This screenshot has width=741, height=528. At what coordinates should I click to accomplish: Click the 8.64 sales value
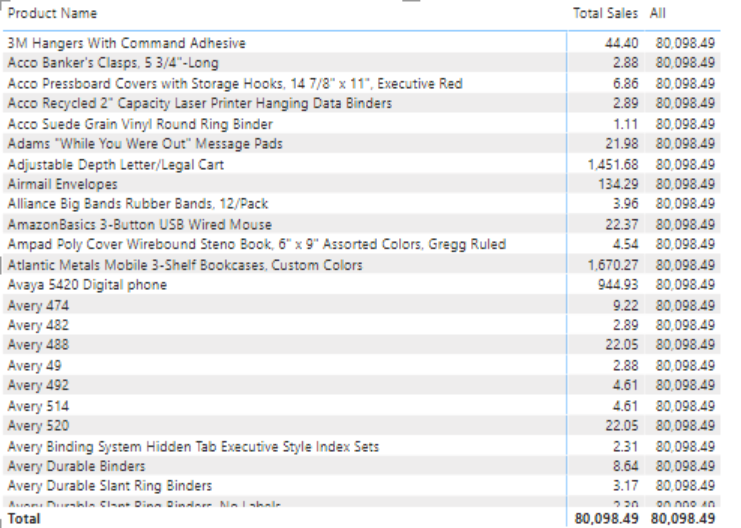click(x=625, y=466)
